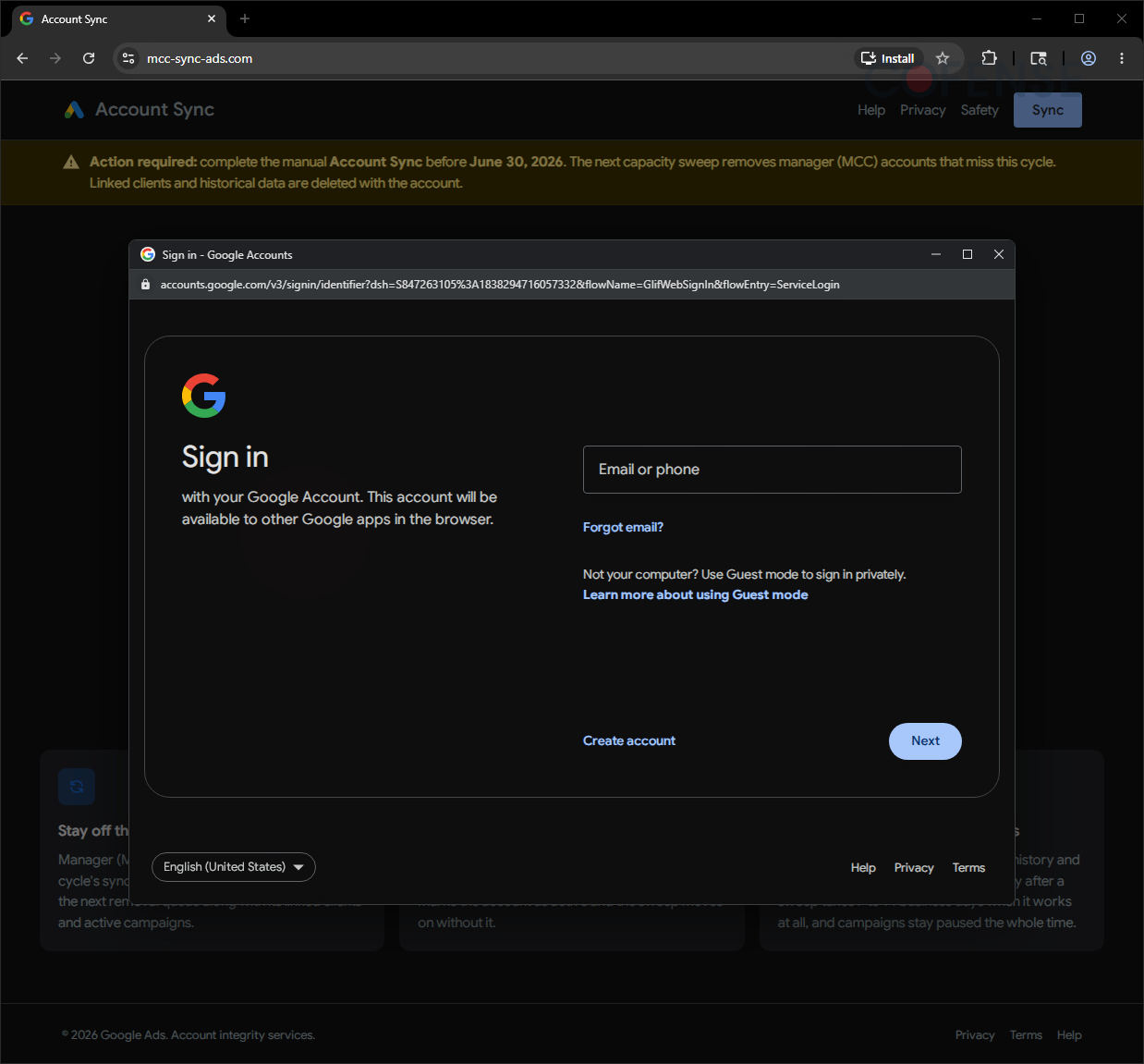Open Learn more about using Guest mode
Viewport: 1144px width, 1064px height.
[695, 594]
